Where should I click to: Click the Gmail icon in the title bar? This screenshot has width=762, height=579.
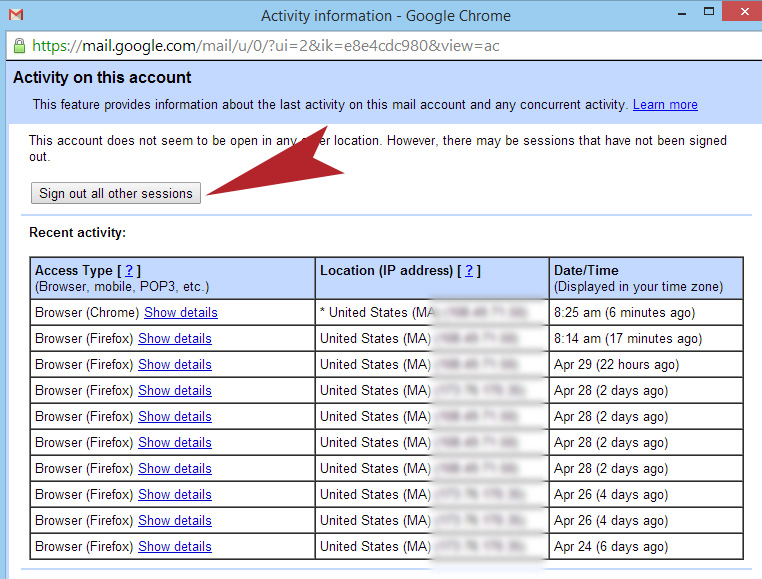16,15
